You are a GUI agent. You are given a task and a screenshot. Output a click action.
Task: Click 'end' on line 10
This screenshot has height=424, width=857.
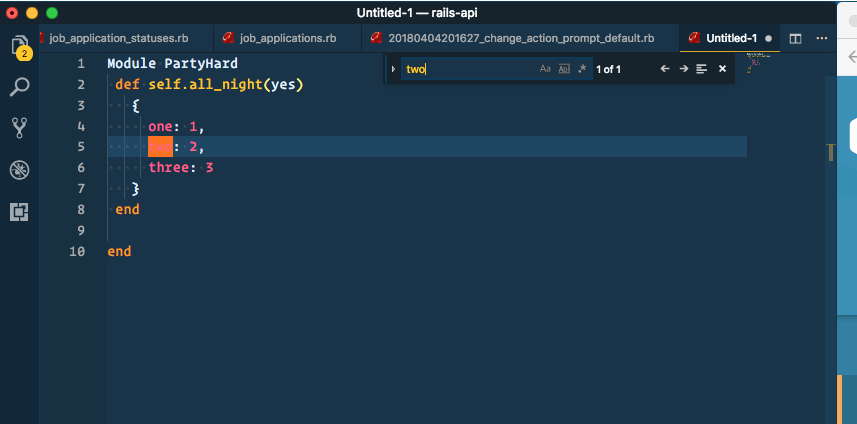tap(119, 251)
